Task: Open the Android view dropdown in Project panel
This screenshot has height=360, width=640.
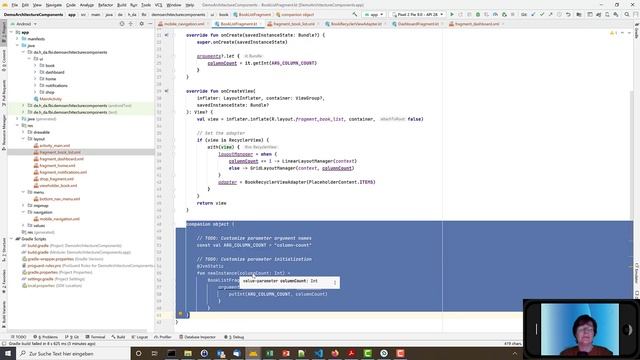Action: pyautogui.click(x=26, y=24)
